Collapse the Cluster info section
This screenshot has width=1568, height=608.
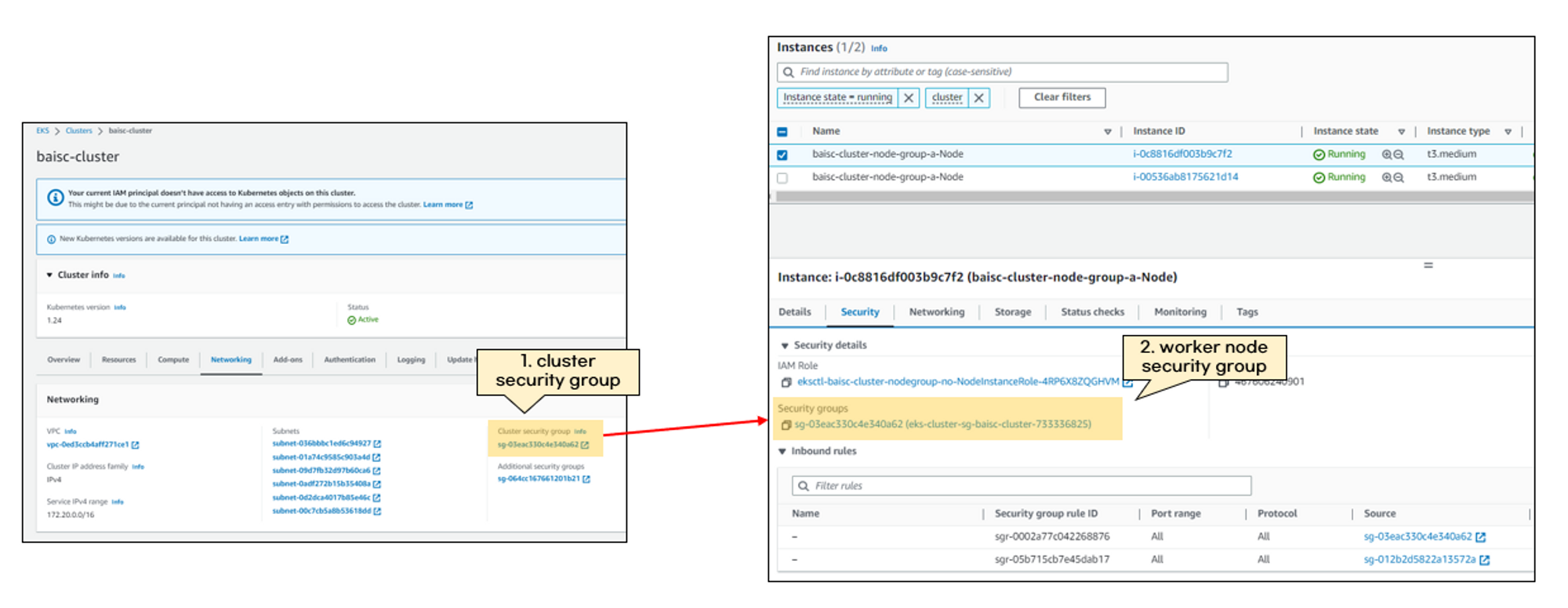click(x=49, y=275)
